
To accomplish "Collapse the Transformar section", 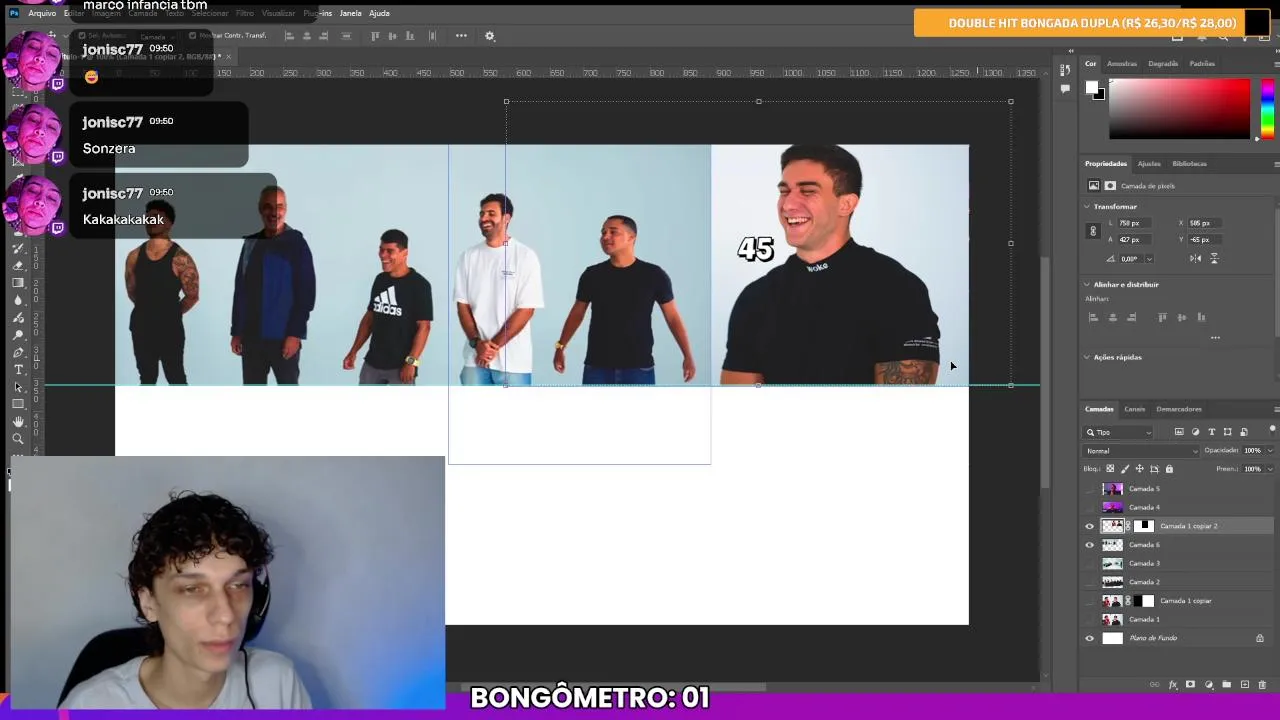I will 1087,207.
